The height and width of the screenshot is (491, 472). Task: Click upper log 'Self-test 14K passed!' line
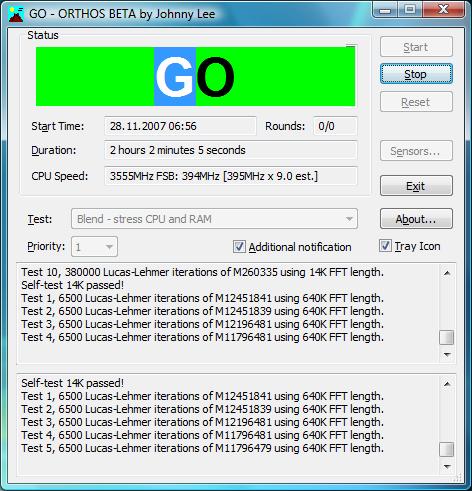coord(72,285)
